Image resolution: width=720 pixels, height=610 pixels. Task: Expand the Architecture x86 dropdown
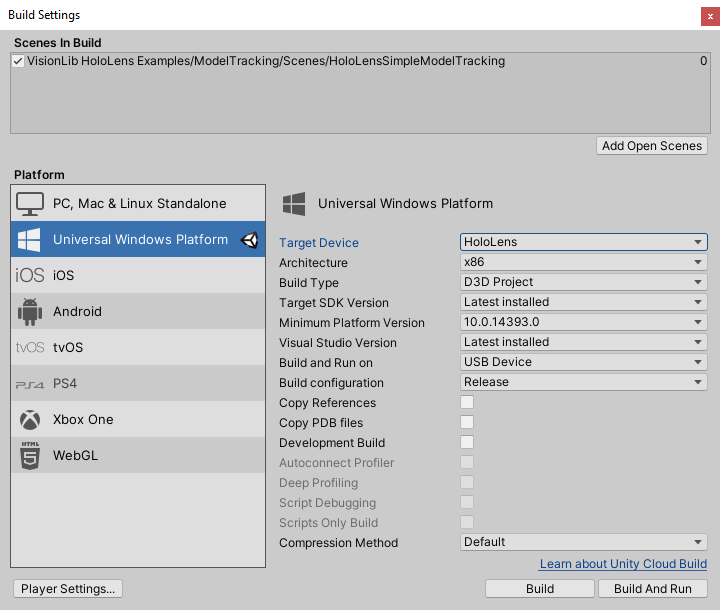tap(583, 262)
